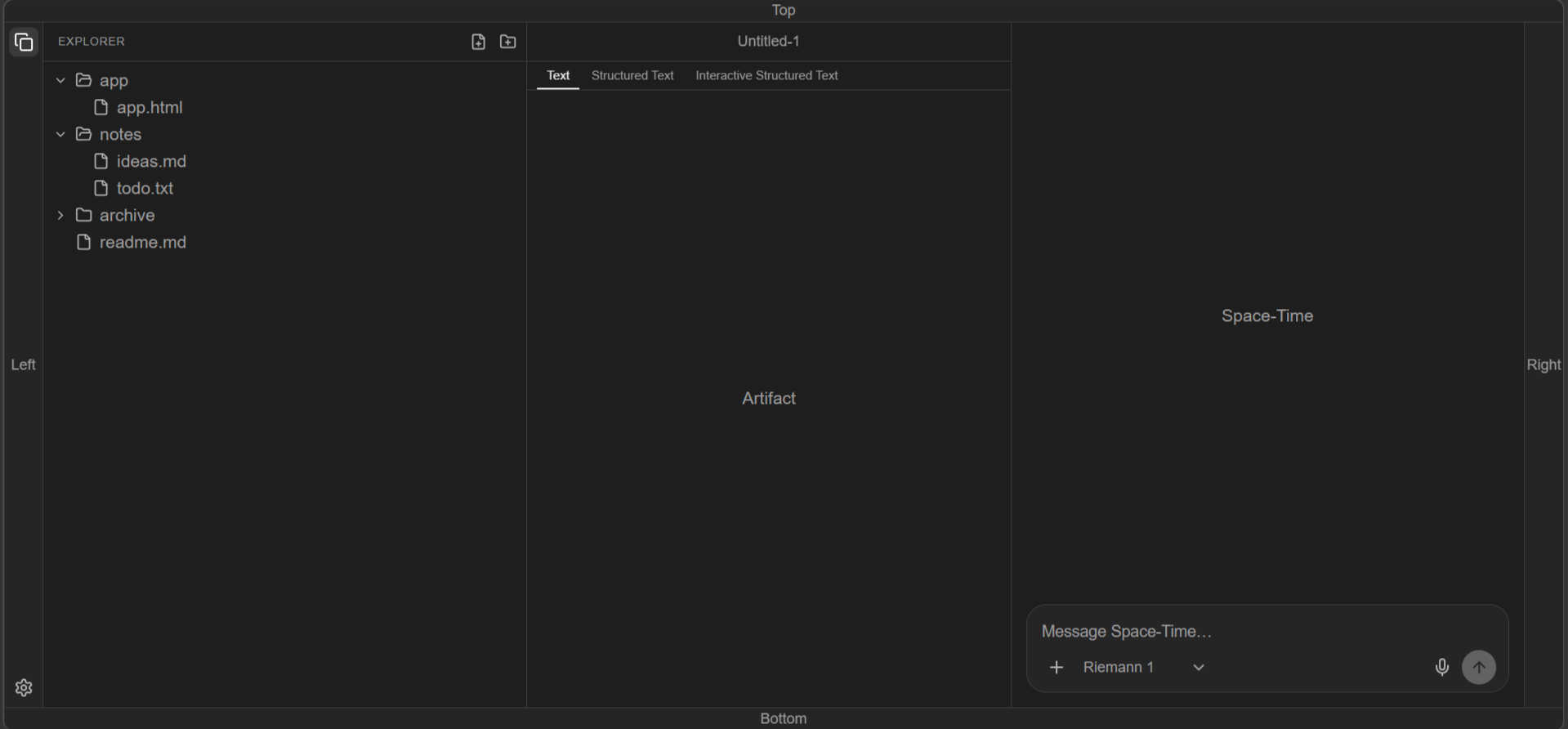The height and width of the screenshot is (729, 1568).
Task: Click the Space-Time heading text
Action: coord(1267,315)
